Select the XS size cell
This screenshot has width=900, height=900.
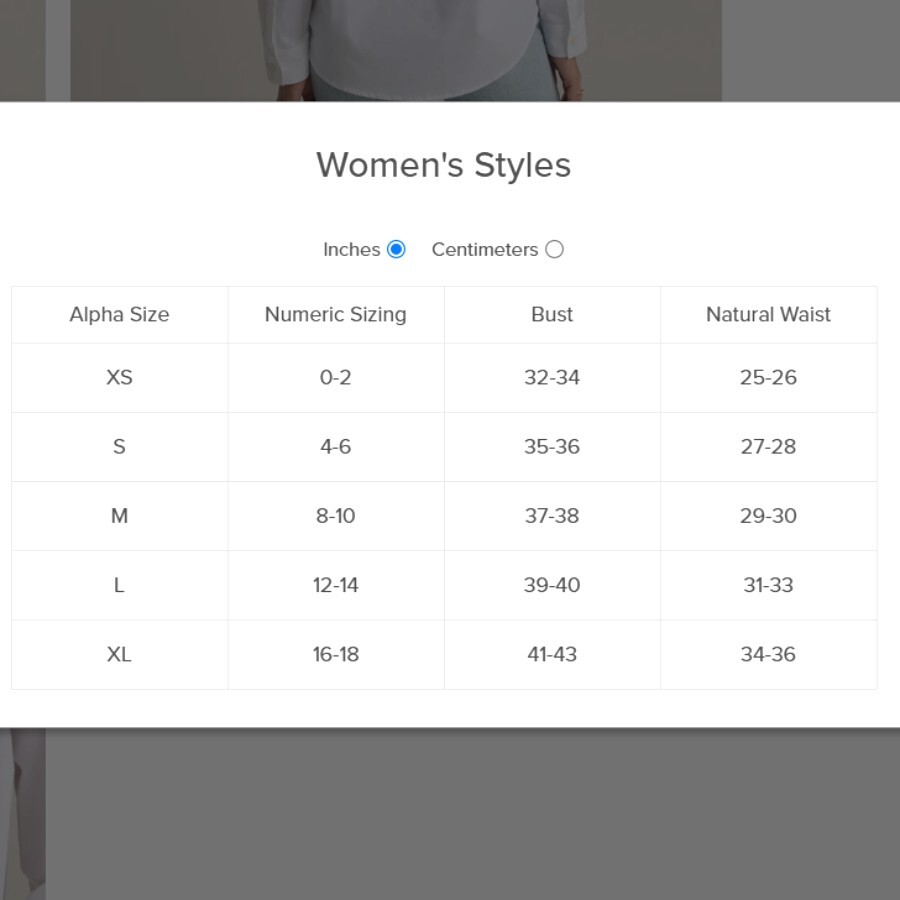coord(119,378)
